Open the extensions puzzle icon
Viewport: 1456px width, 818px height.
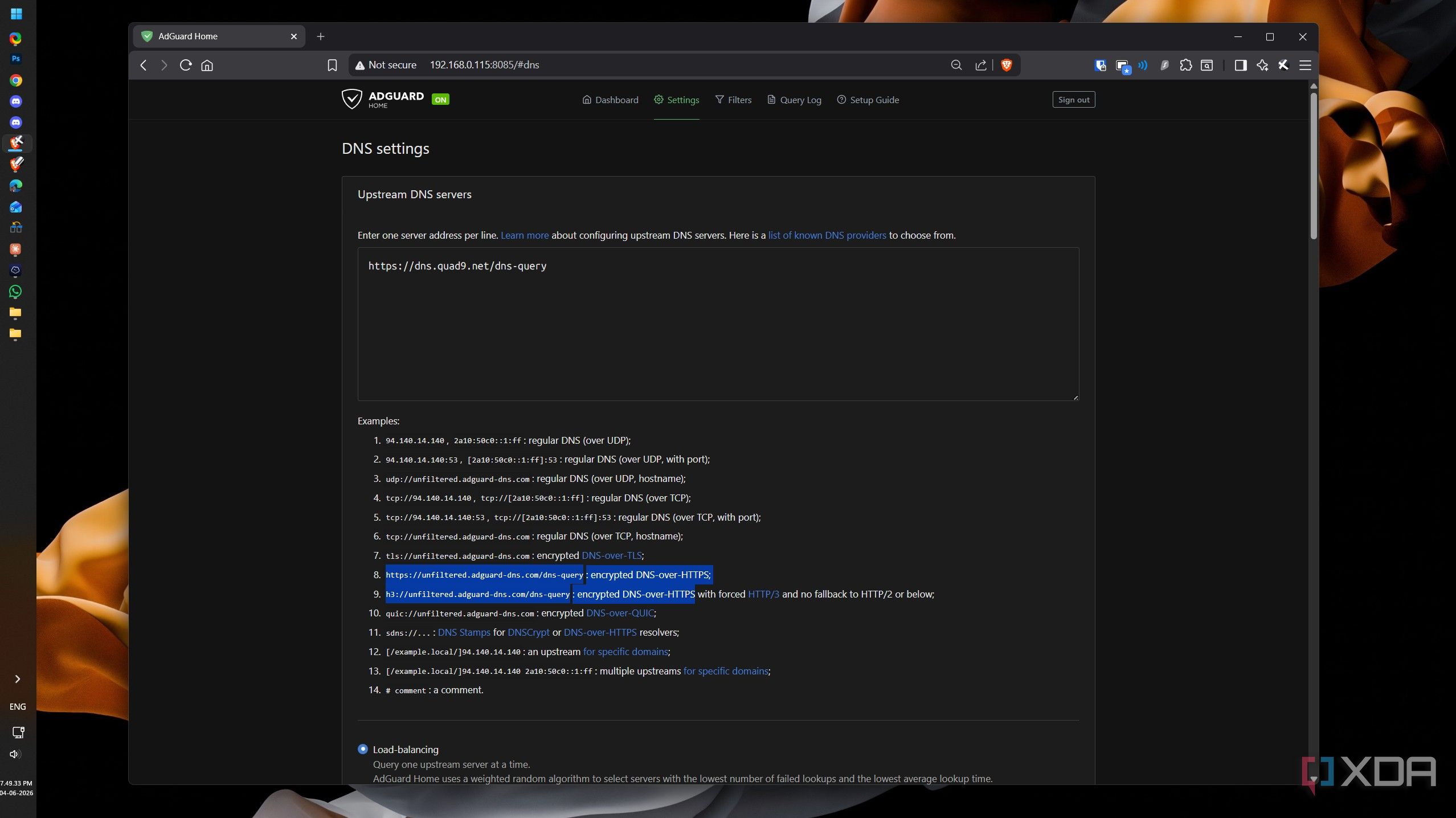pyautogui.click(x=1185, y=65)
